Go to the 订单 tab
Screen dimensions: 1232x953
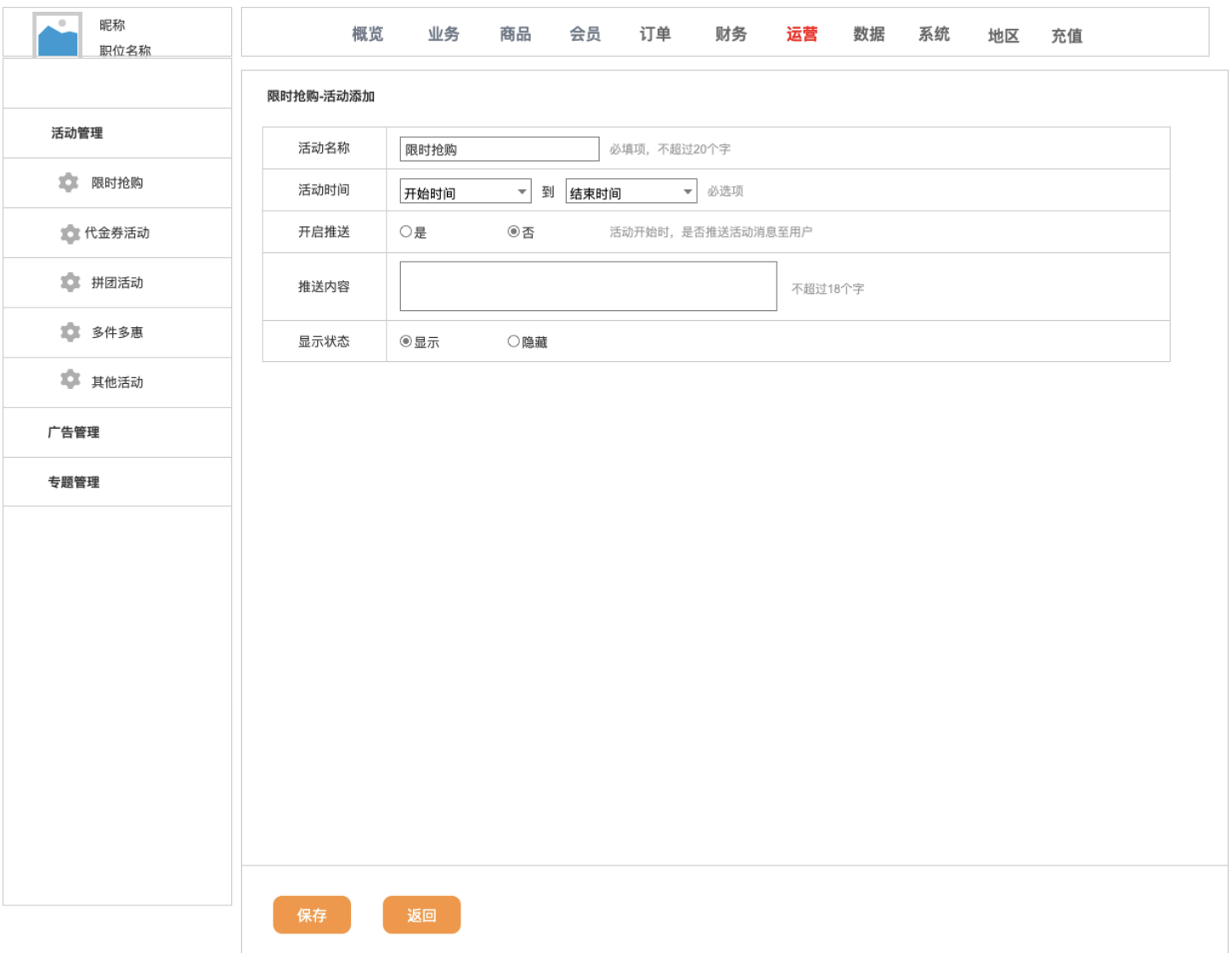click(655, 34)
